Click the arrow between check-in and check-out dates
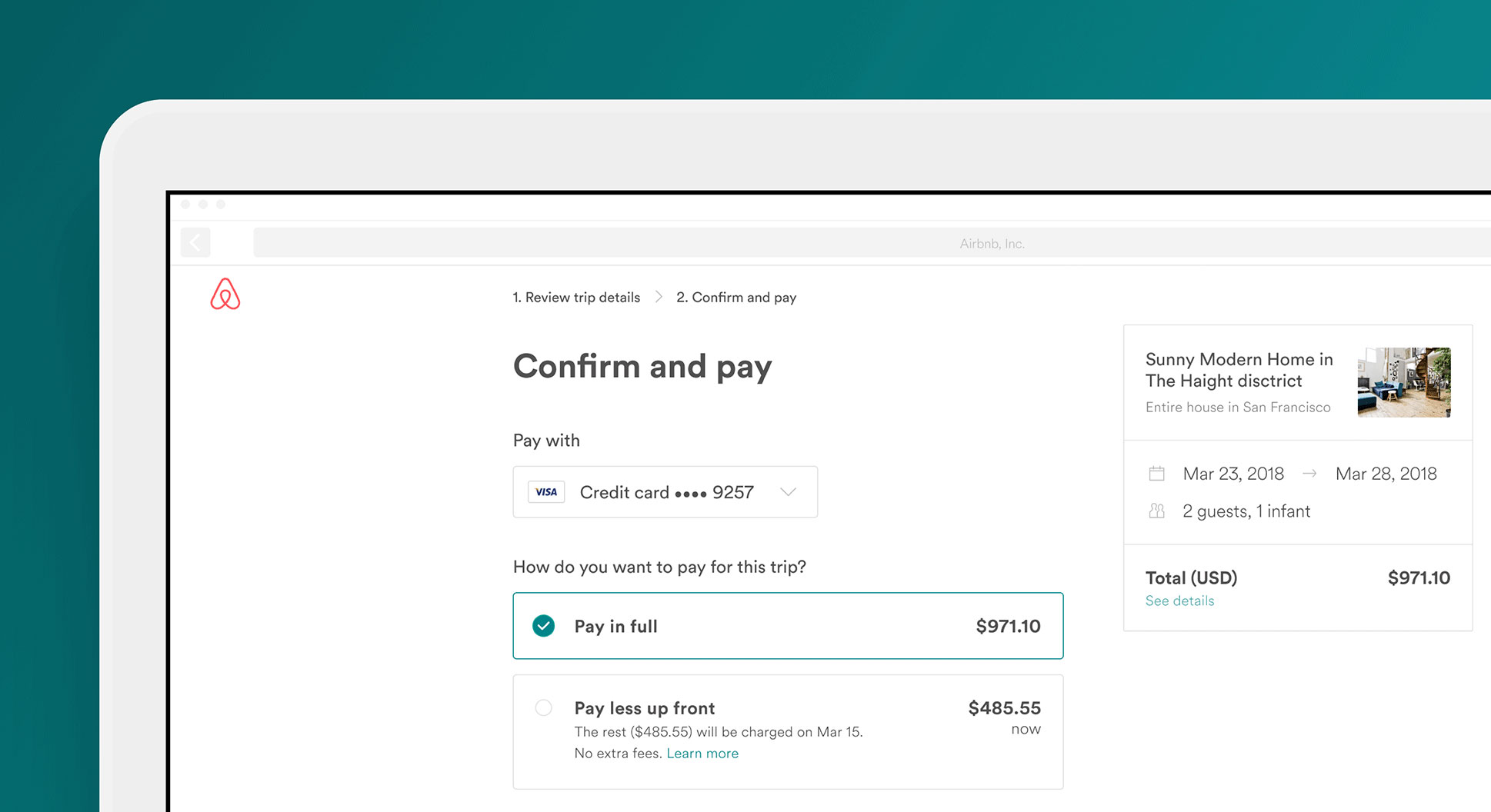This screenshot has height=812, width=1491. 1309,474
